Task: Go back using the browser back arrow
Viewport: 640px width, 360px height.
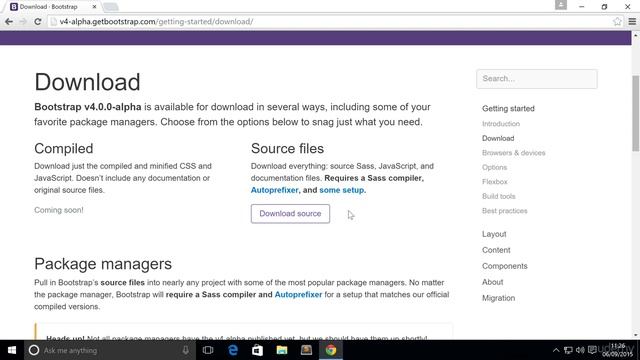Action: (9, 22)
